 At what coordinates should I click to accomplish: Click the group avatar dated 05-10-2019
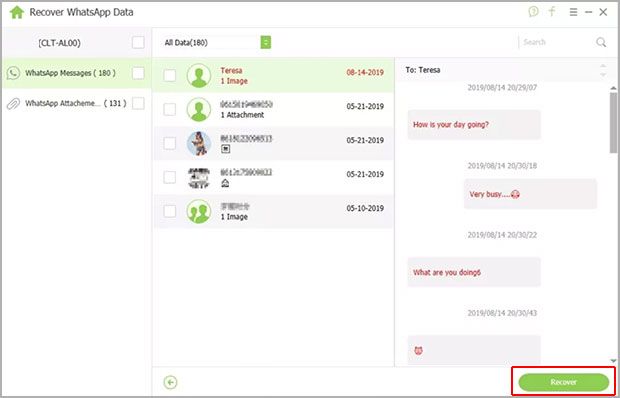[198, 211]
